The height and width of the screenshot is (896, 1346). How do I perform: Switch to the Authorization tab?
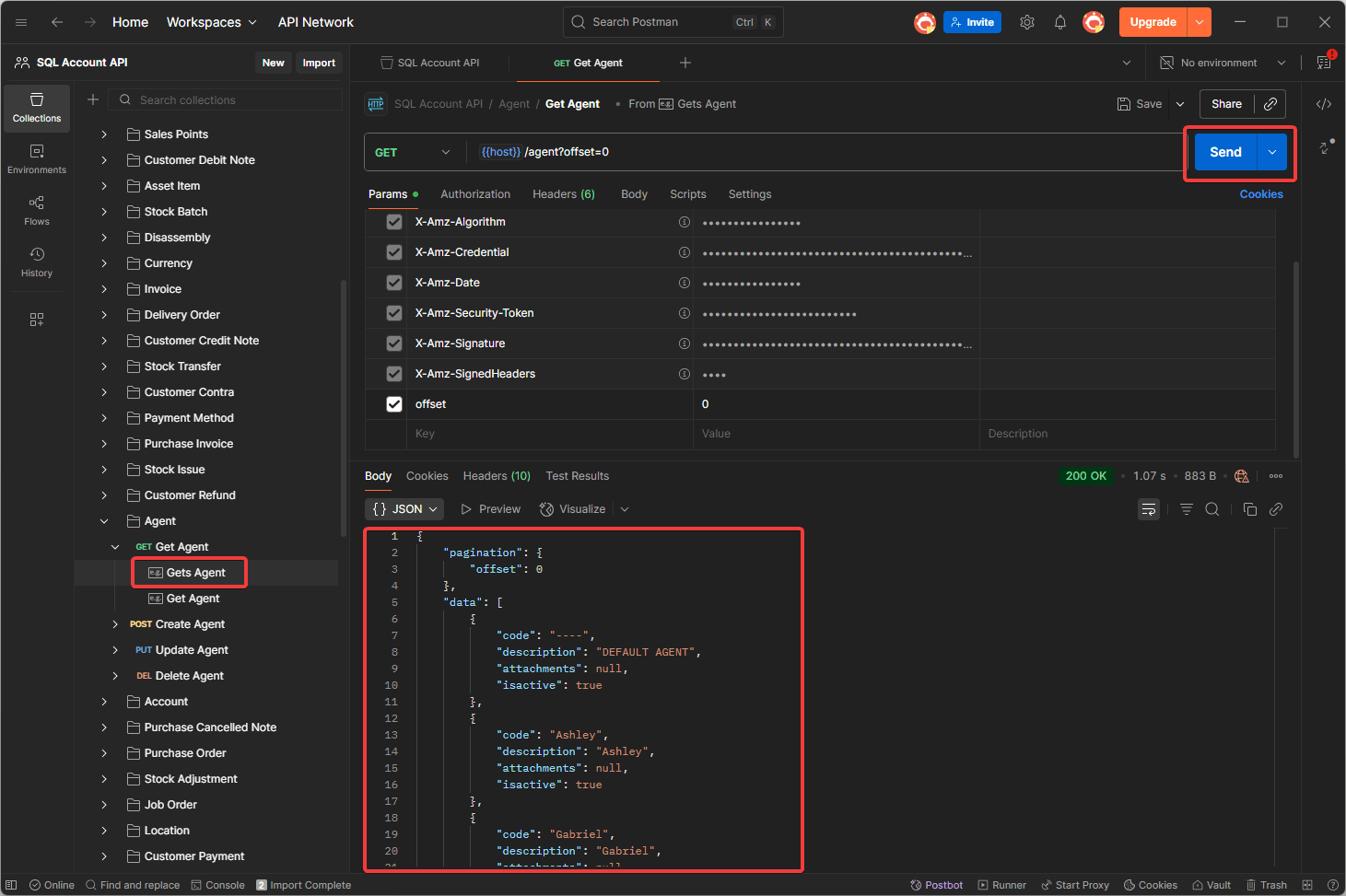475,194
